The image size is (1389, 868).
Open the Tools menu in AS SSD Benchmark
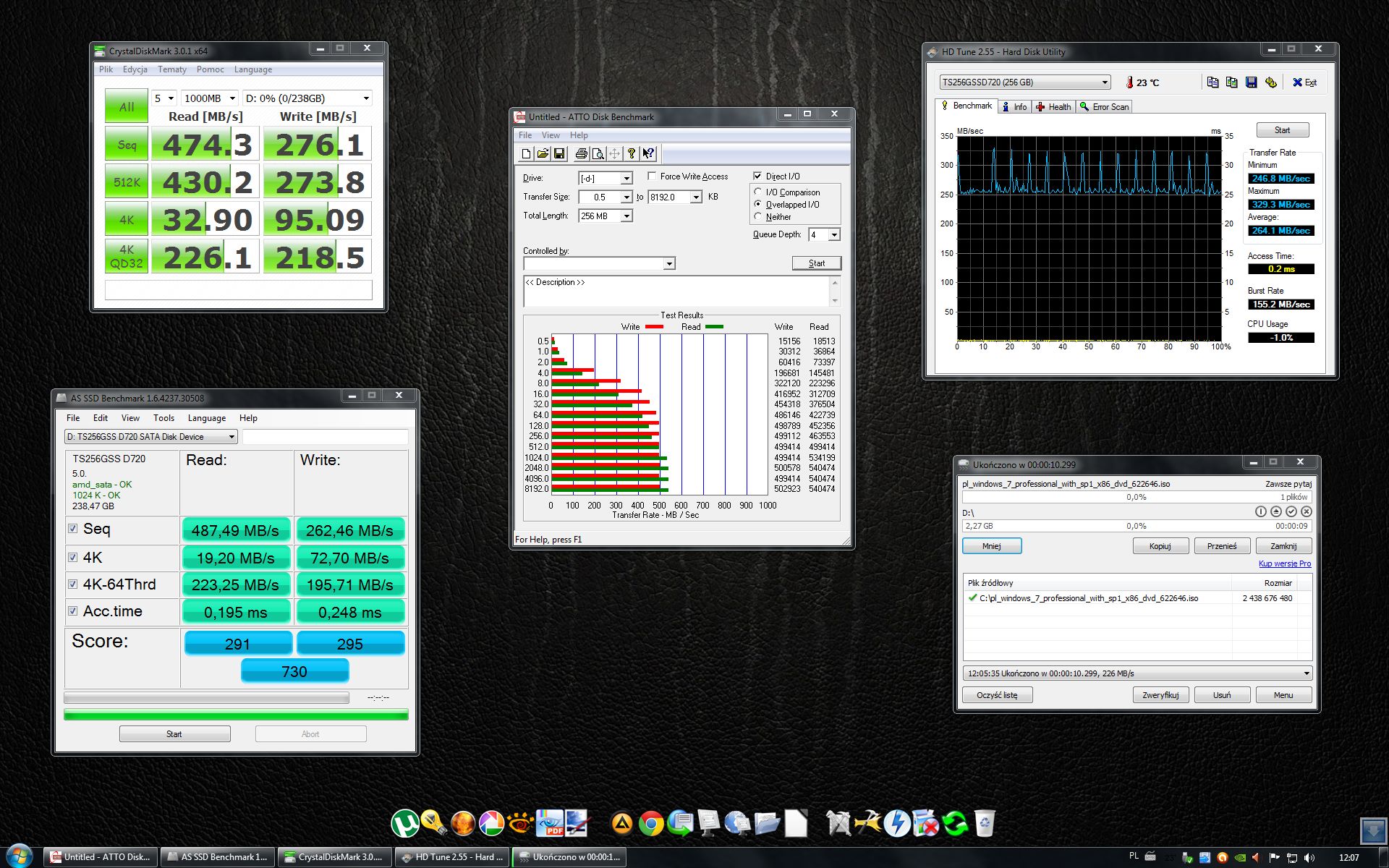click(x=163, y=418)
